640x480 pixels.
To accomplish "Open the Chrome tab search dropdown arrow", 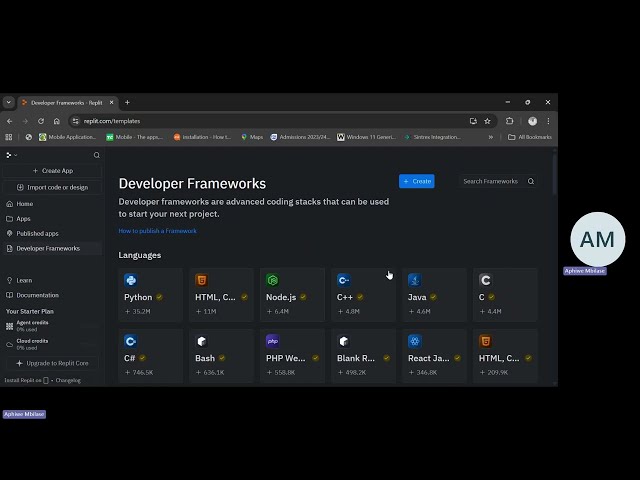I will tap(8, 102).
